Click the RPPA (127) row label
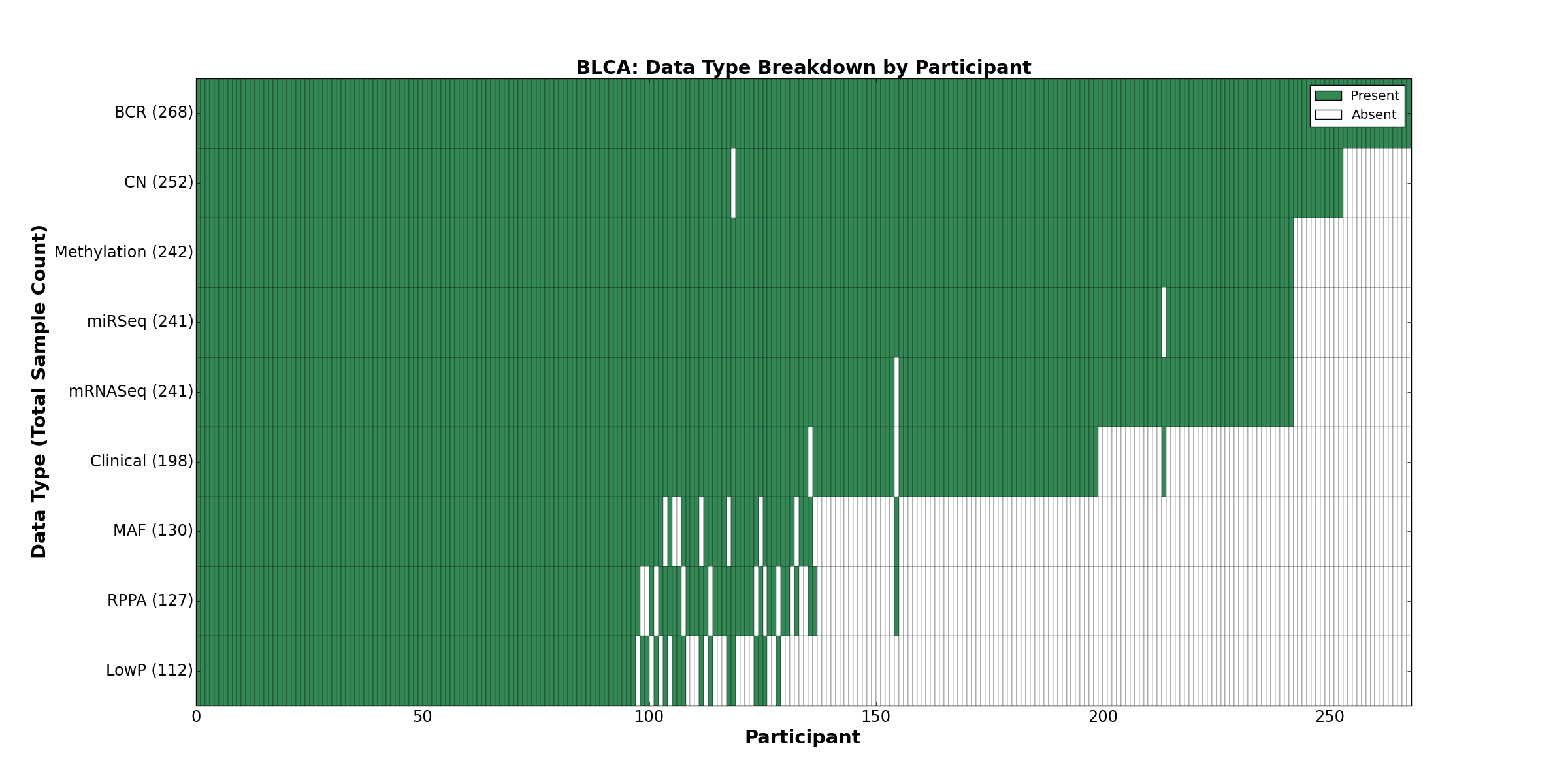This screenshot has height=784, width=1568. [x=150, y=600]
